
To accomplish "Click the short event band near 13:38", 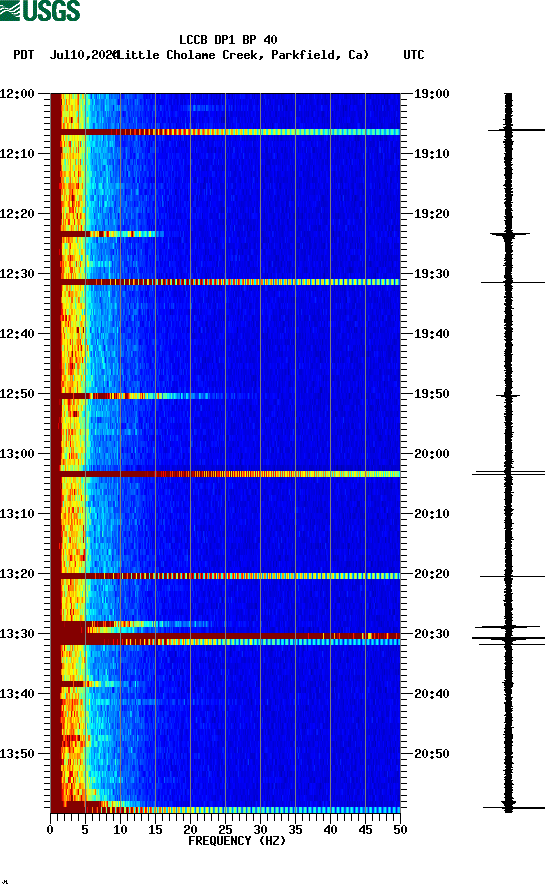I will click(94, 683).
